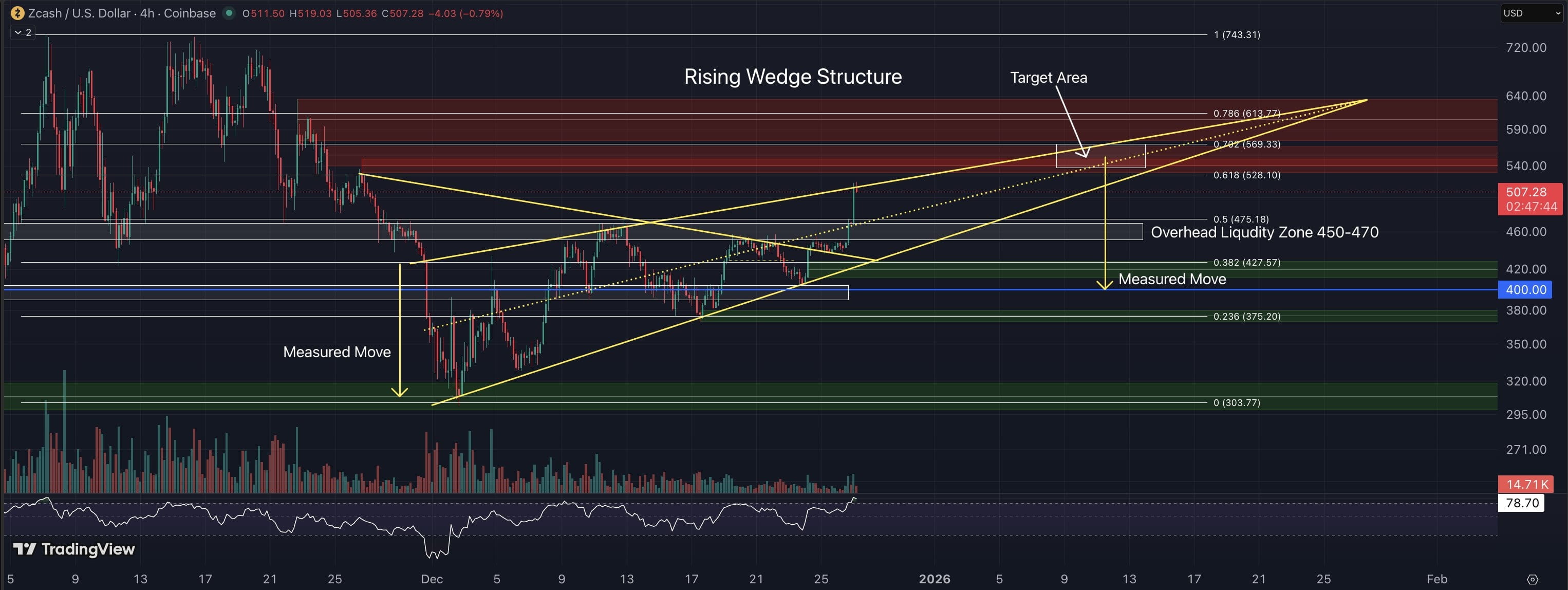Viewport: 1568px width, 590px height.
Task: Click the TradingView logo
Action: pos(74,549)
